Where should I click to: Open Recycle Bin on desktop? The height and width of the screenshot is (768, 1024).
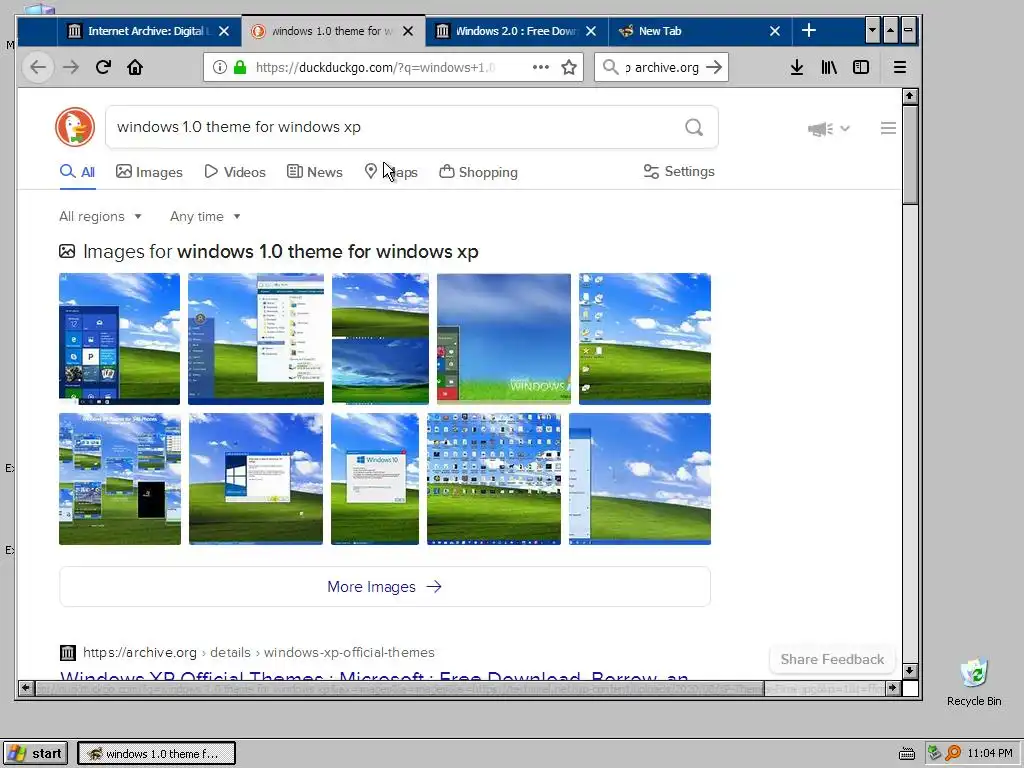(x=974, y=682)
